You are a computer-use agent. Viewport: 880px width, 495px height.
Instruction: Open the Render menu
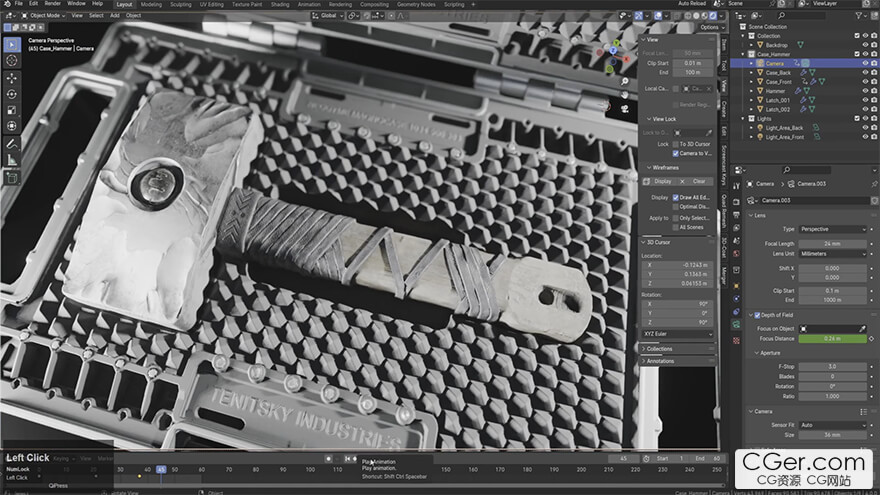coord(52,4)
